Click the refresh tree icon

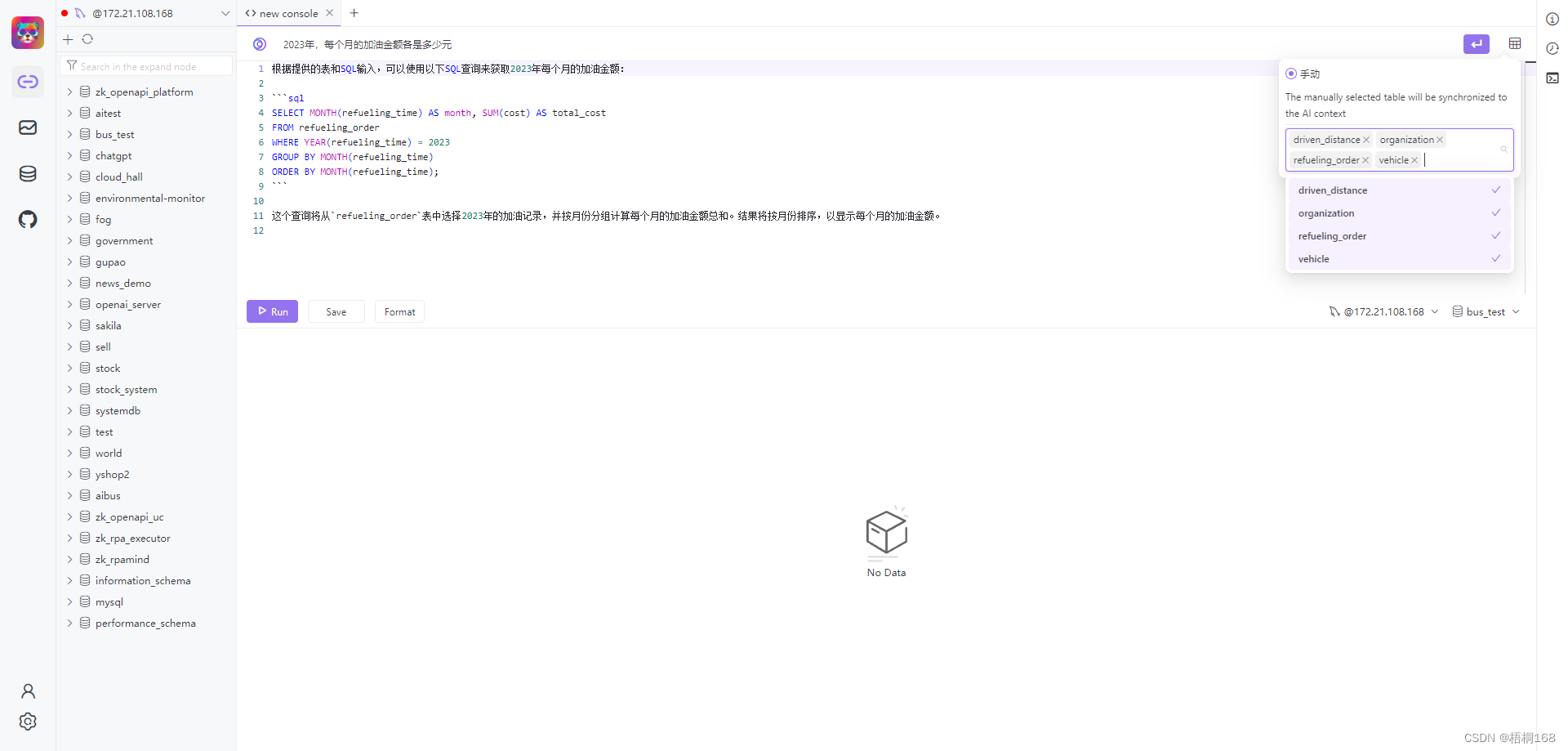pyautogui.click(x=87, y=39)
